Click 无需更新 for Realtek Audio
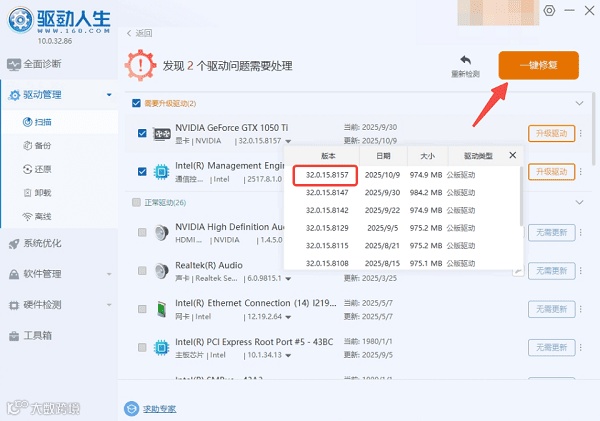 point(551,271)
